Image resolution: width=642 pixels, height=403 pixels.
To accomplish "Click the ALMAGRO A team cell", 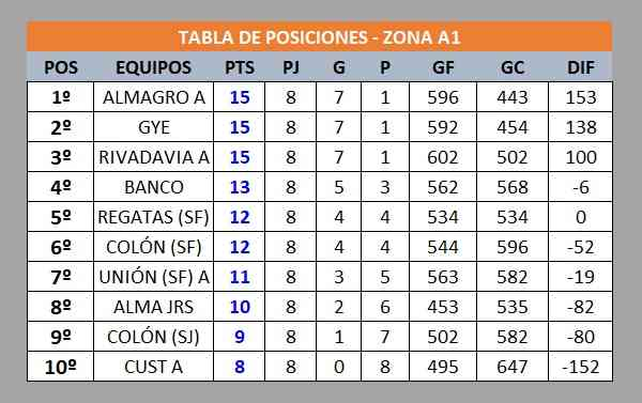I will coord(153,98).
